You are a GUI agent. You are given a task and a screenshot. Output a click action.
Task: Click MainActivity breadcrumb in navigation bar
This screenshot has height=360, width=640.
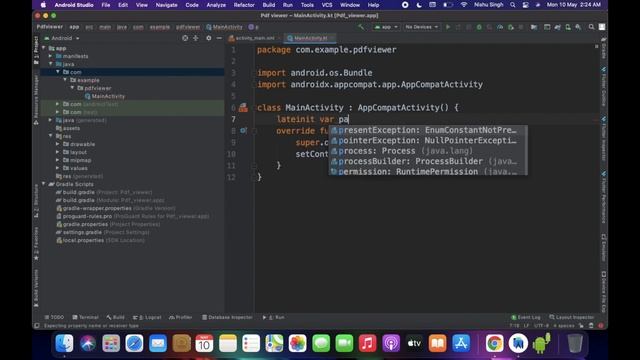[x=224, y=27]
